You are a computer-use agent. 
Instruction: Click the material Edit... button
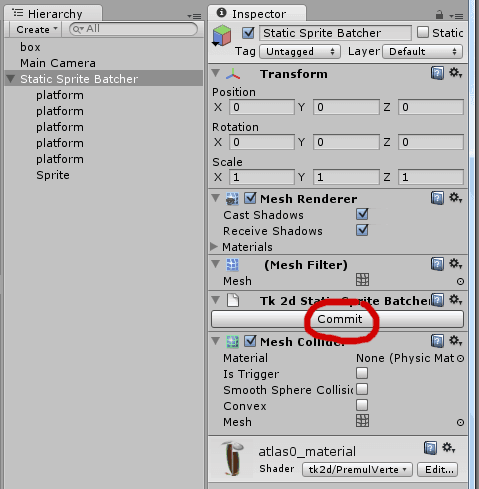[437, 470]
